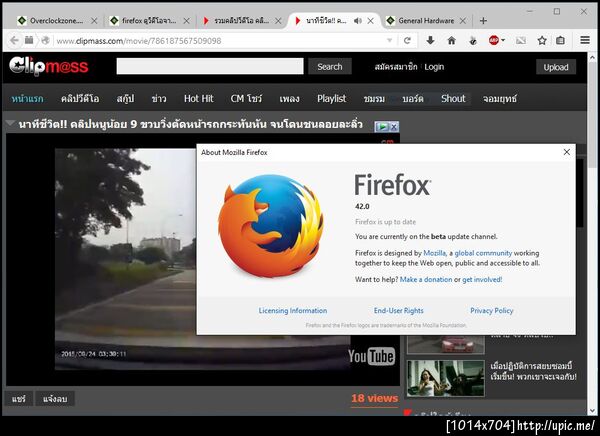The height and width of the screenshot is (436, 600).
Task: Close the 'รวมคลิปวิดีโอ' tab
Action: pos(279,21)
